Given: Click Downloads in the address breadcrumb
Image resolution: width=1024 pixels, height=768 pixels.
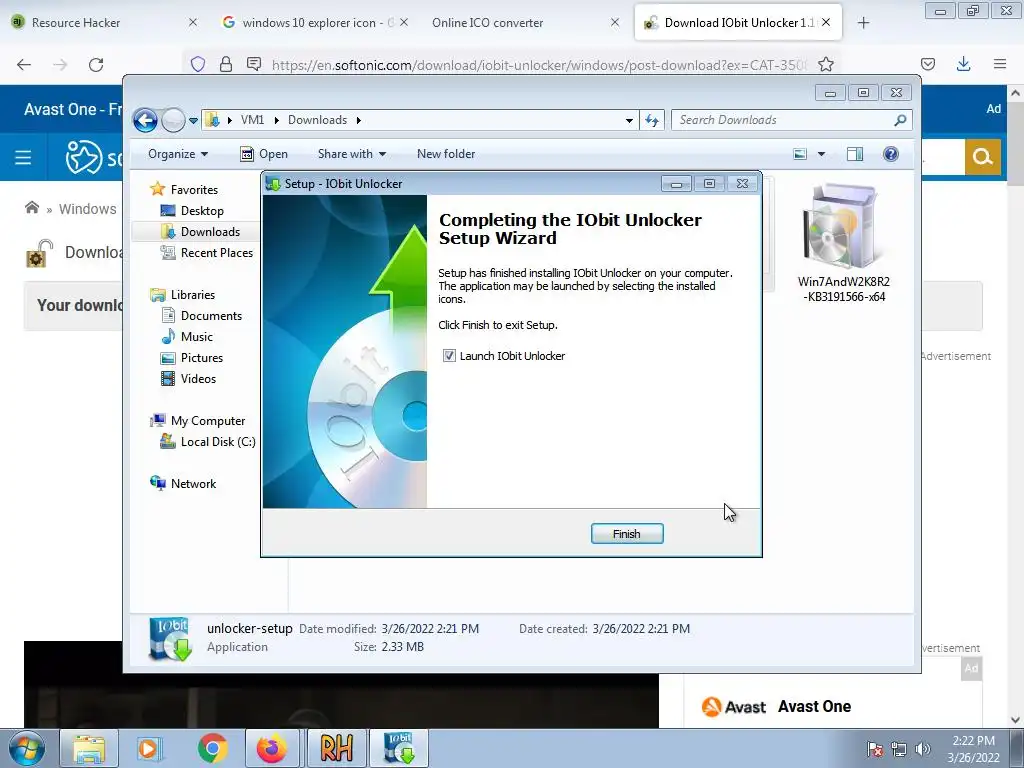Looking at the screenshot, I should click(317, 120).
